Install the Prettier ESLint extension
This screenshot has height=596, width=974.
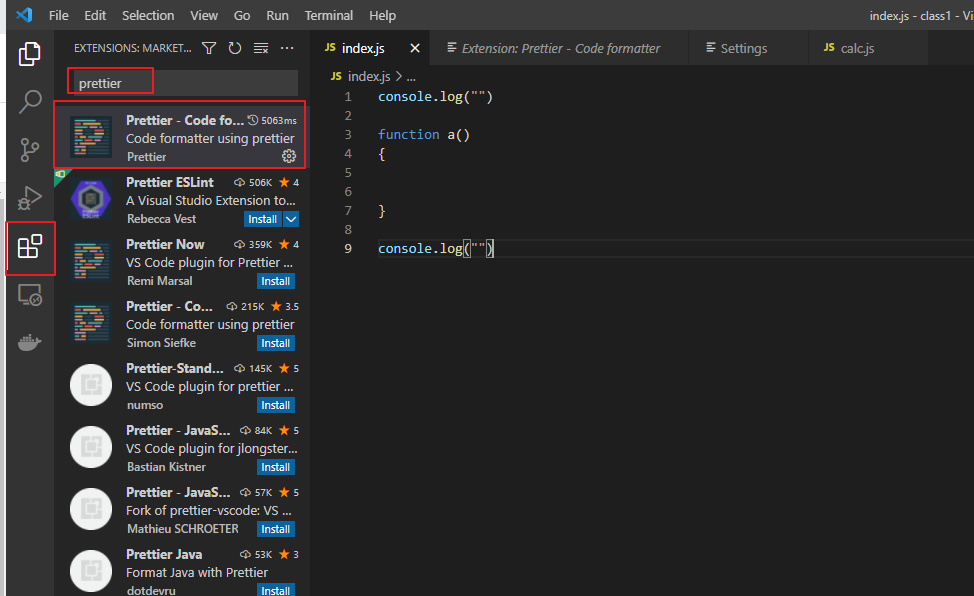pos(263,219)
